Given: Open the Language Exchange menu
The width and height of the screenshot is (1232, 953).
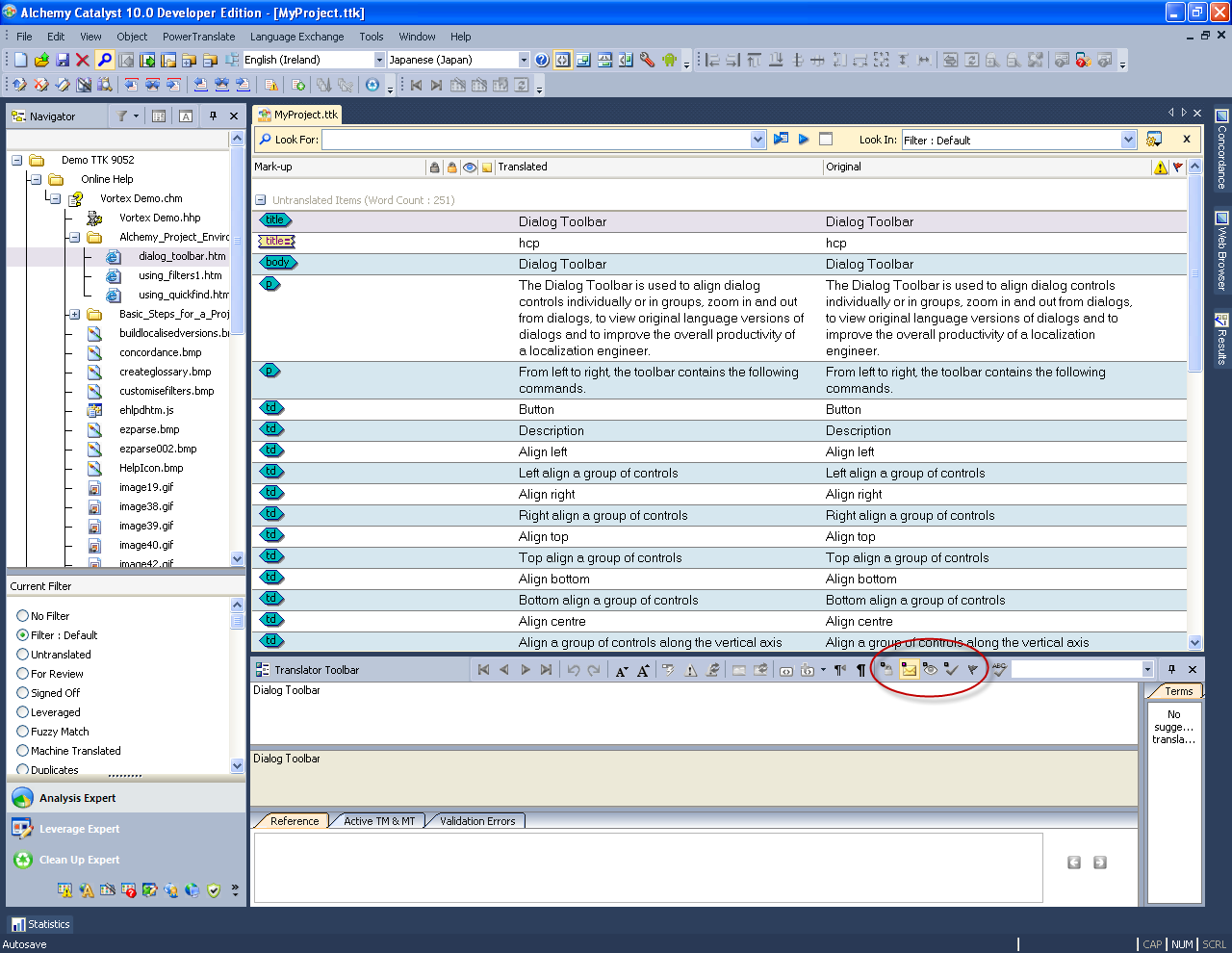Looking at the screenshot, I should [x=296, y=37].
